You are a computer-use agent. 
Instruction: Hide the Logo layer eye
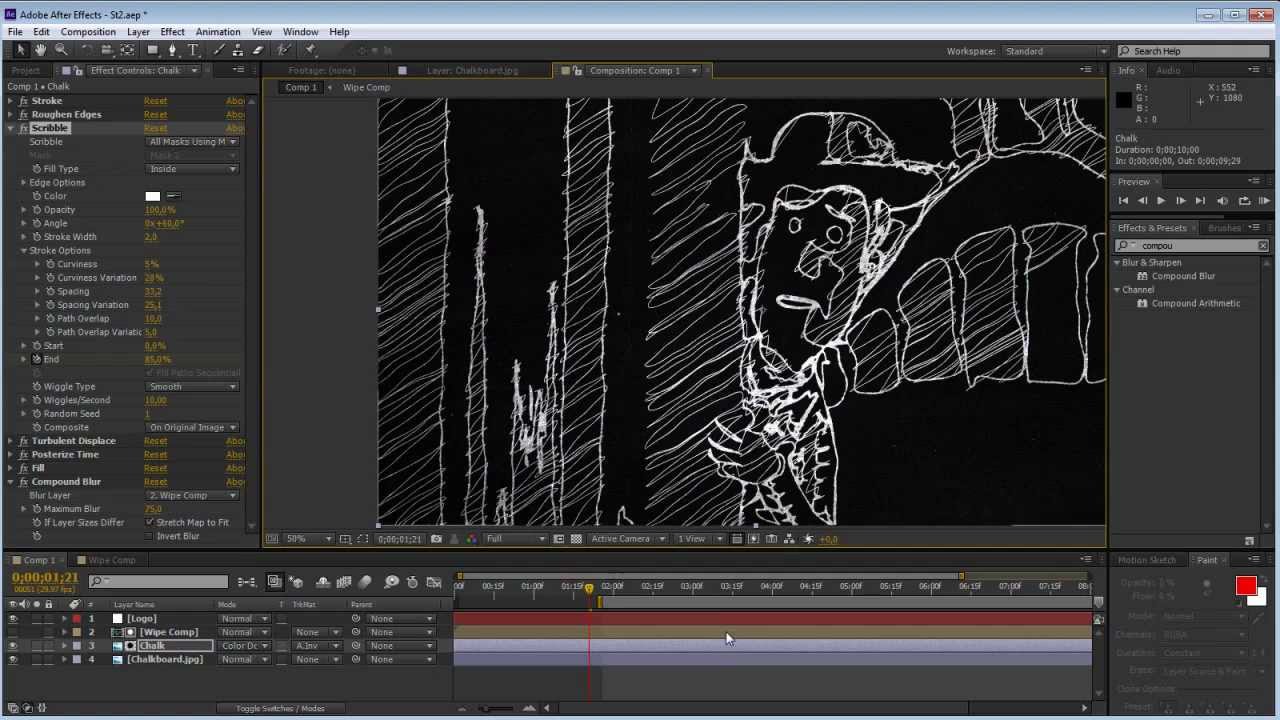click(x=13, y=619)
